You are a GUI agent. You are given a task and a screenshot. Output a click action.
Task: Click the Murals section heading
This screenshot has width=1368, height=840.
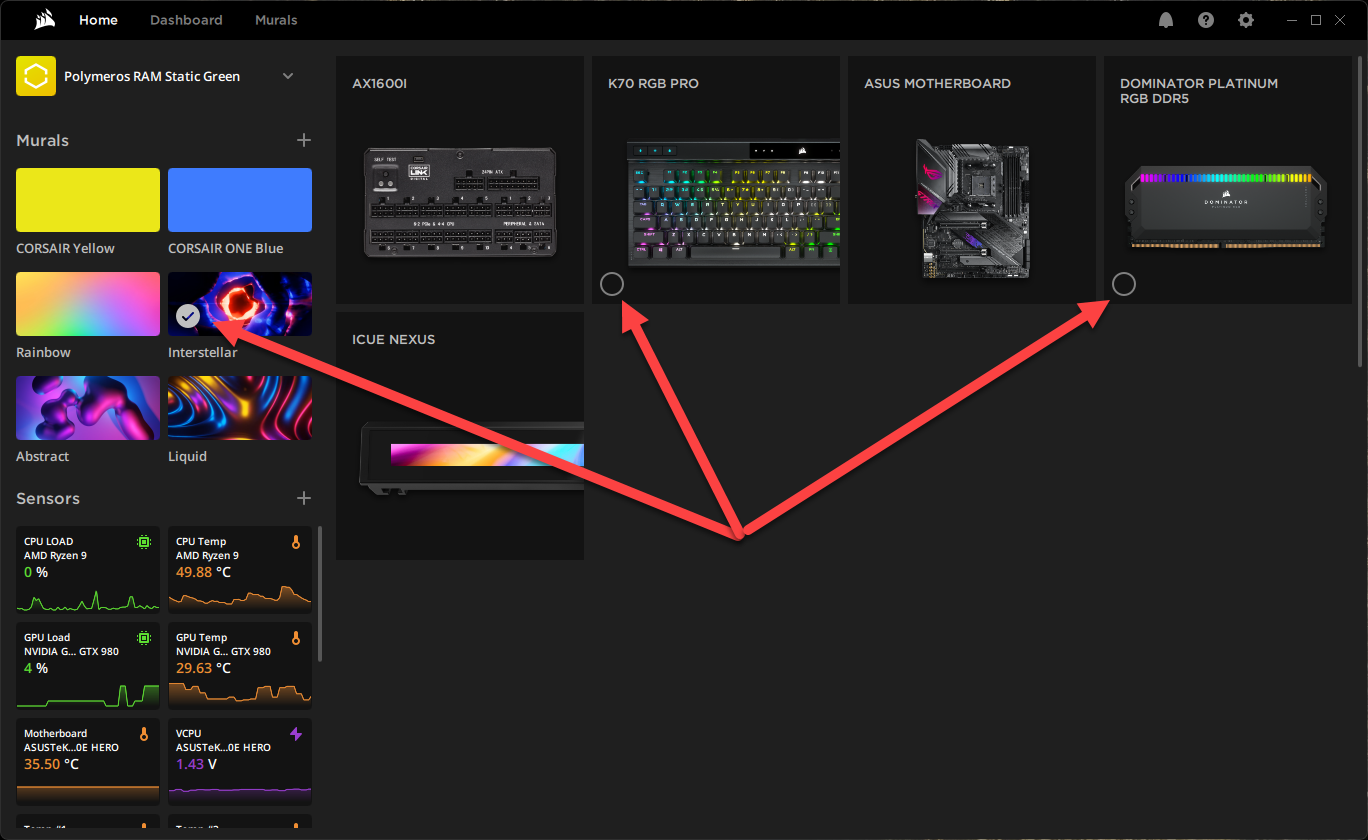pos(43,140)
